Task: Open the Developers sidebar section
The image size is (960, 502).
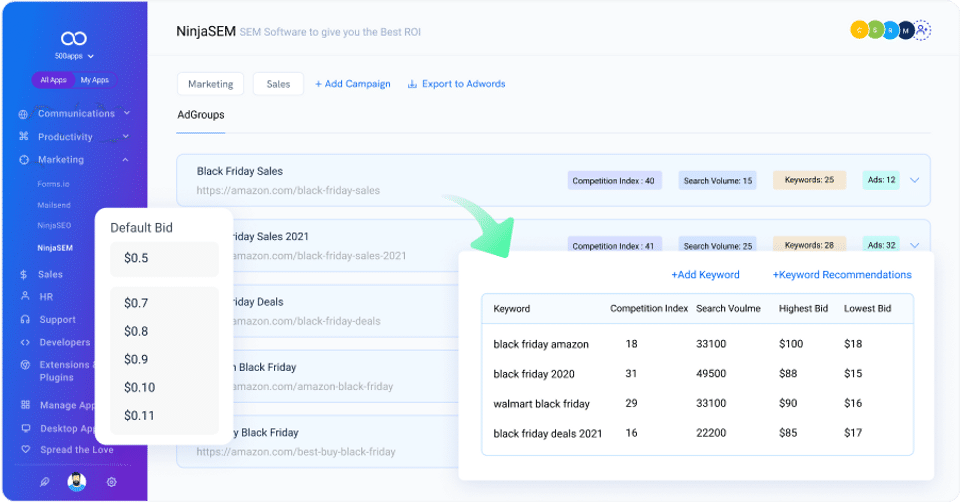Action: pyautogui.click(x=65, y=342)
